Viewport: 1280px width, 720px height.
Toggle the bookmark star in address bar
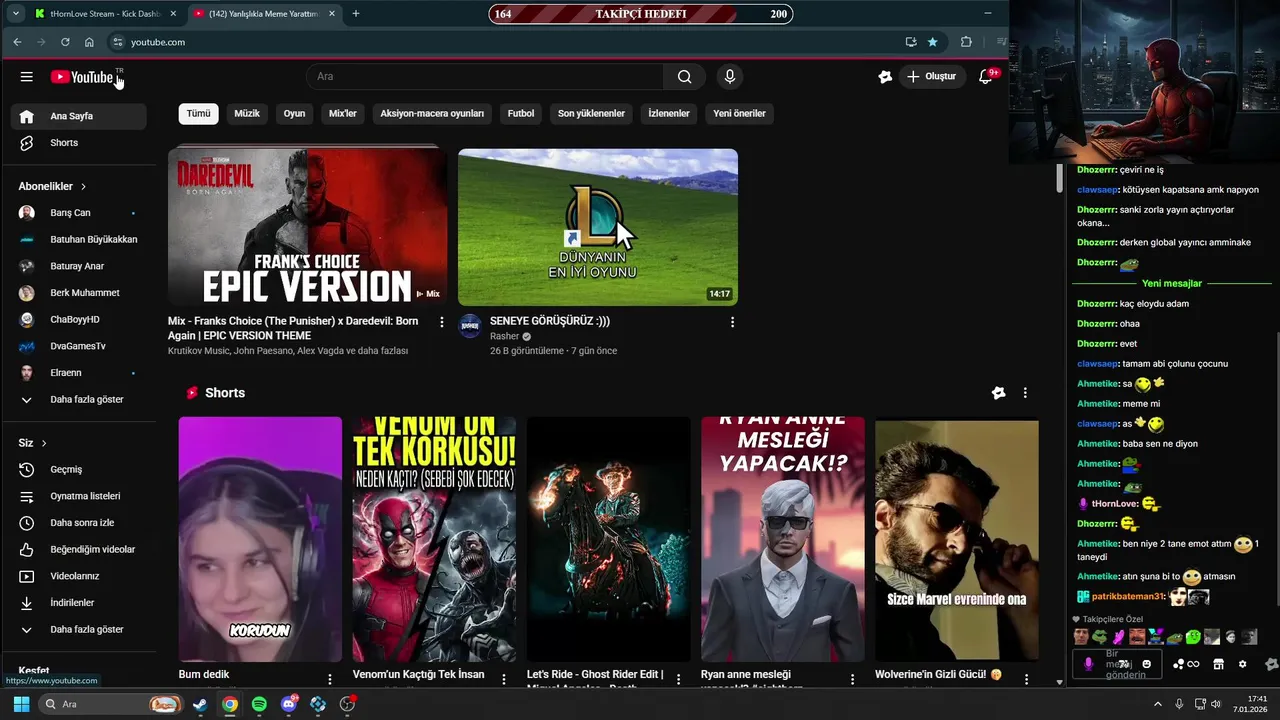click(x=932, y=42)
